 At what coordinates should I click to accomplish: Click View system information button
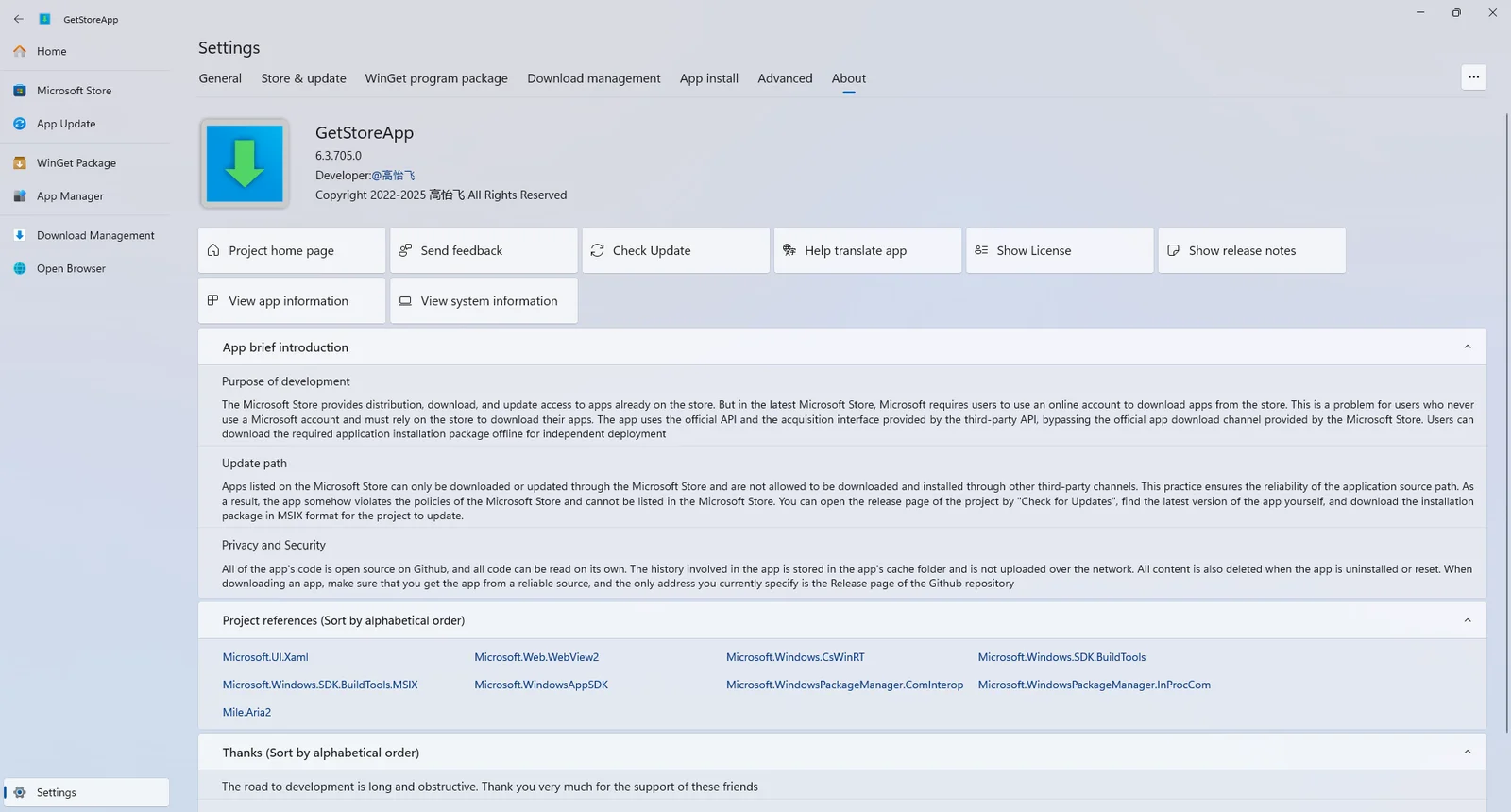pos(484,300)
